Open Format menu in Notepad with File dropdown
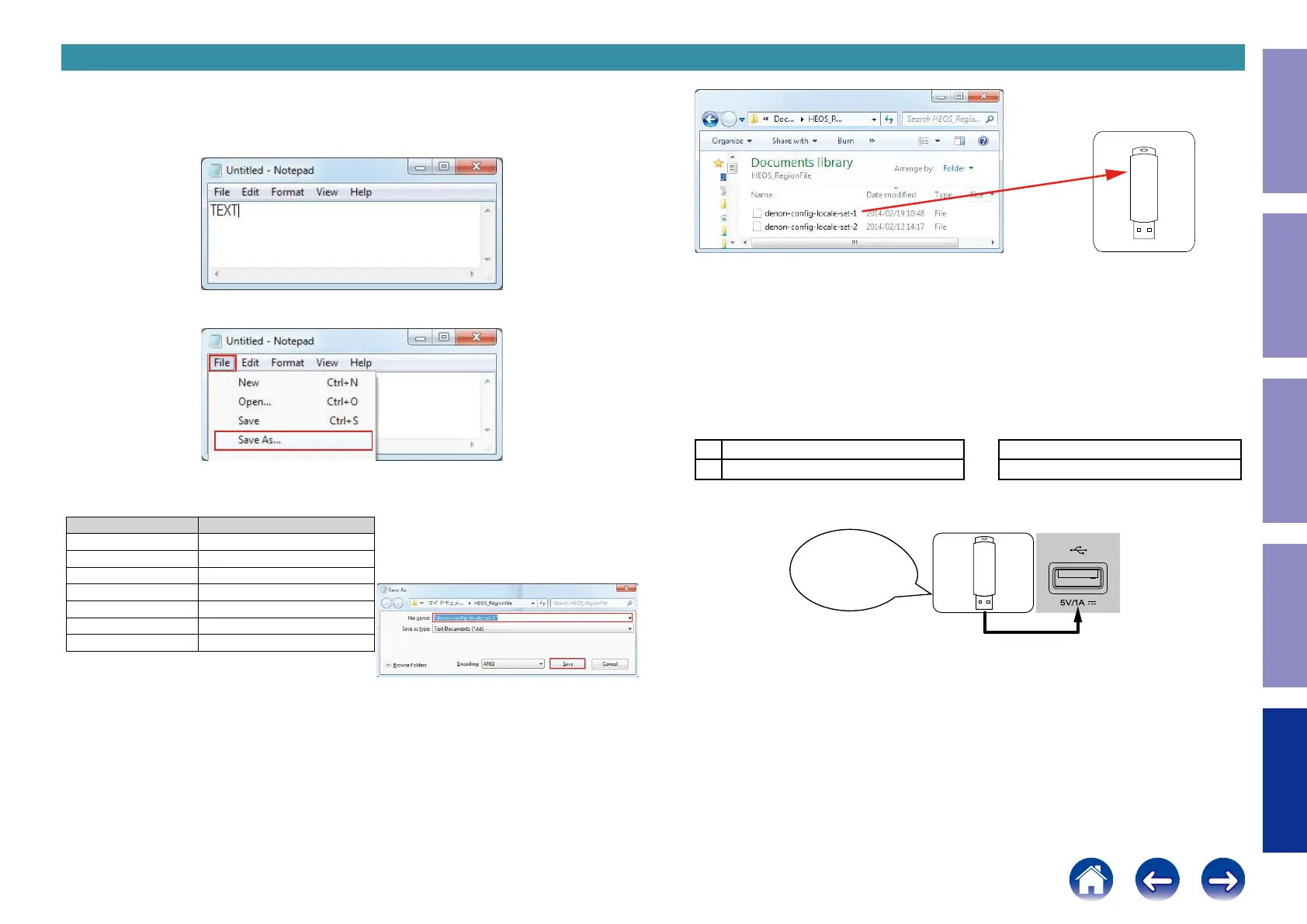The width and height of the screenshot is (1307, 924). 287,362
